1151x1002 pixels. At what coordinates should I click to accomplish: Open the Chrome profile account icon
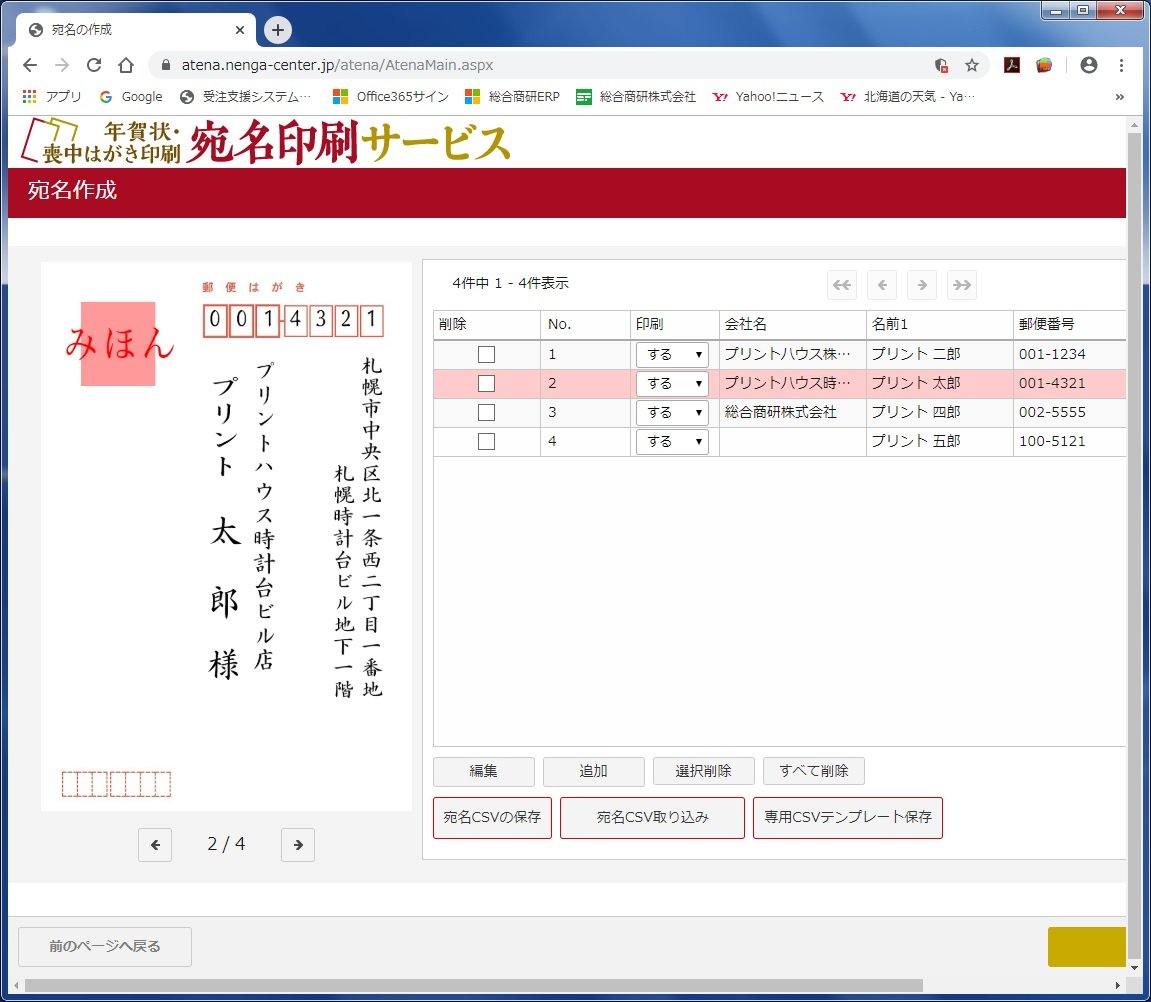point(1089,65)
